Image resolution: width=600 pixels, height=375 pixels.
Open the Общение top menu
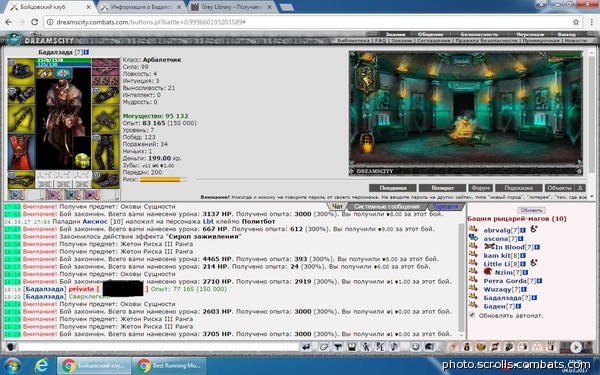tap(430, 34)
